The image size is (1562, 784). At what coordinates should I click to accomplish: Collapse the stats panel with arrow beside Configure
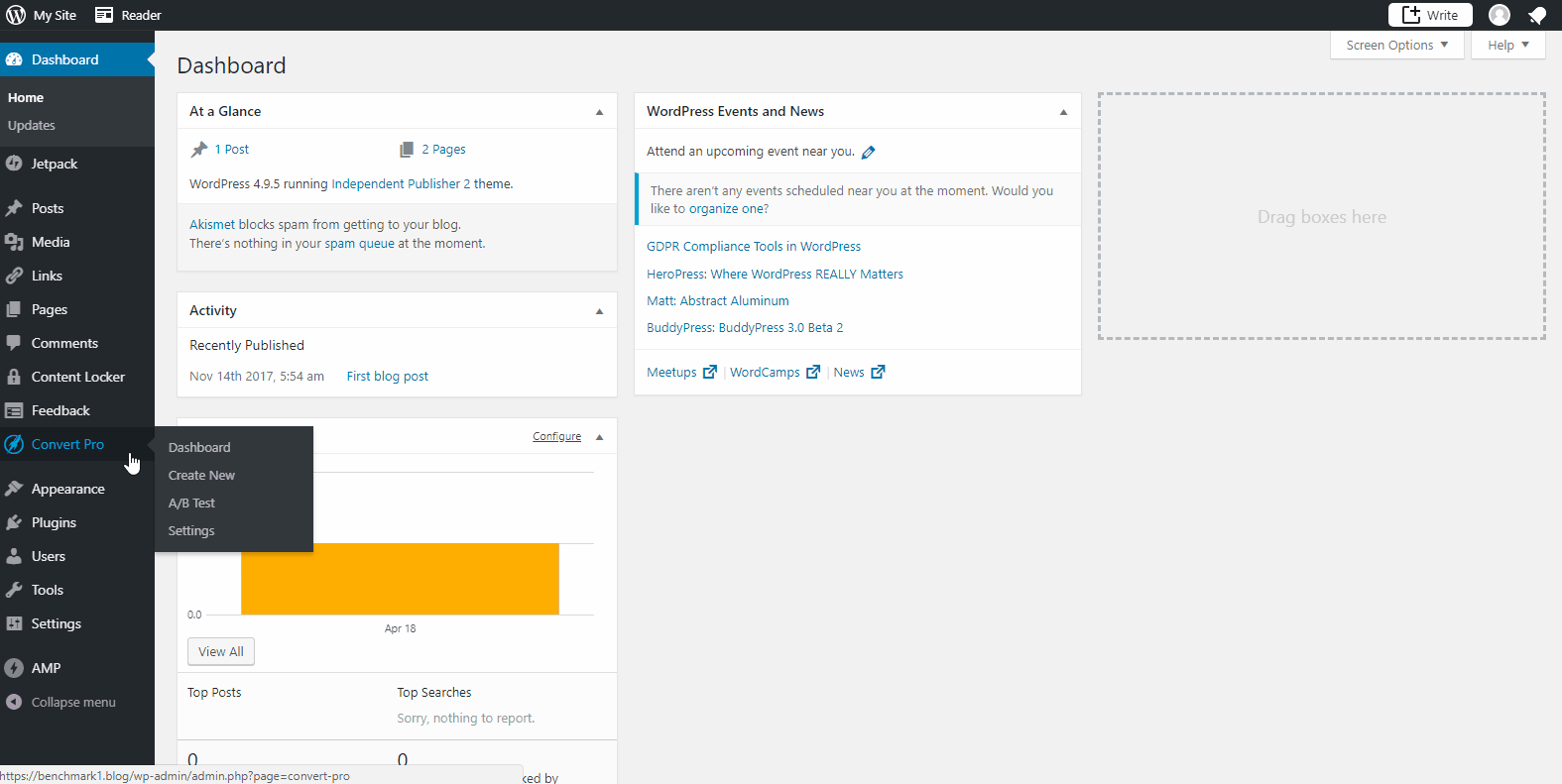599,437
